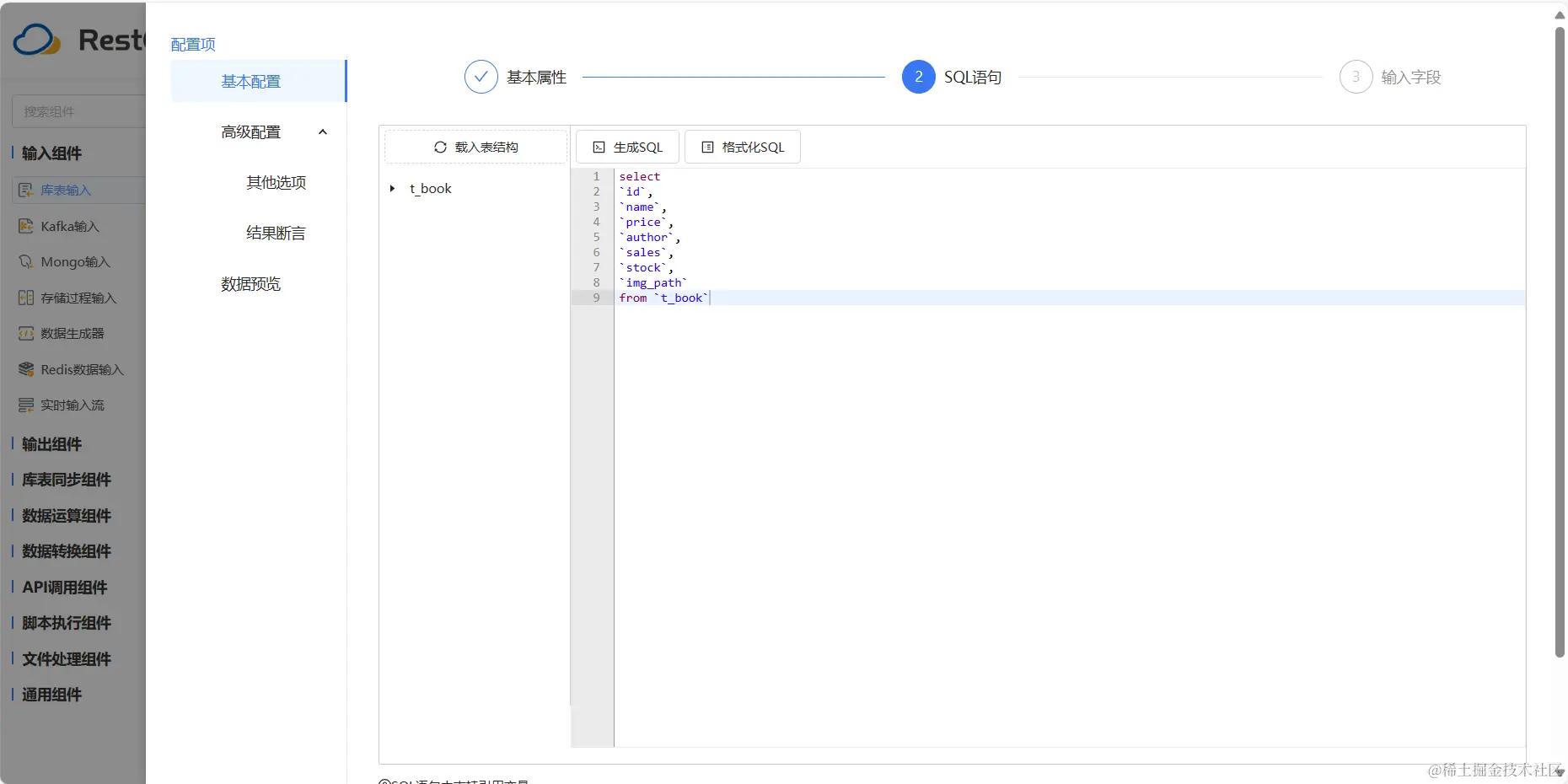Click the `sales` text on line 6
The height and width of the screenshot is (784, 1568).
tap(643, 252)
